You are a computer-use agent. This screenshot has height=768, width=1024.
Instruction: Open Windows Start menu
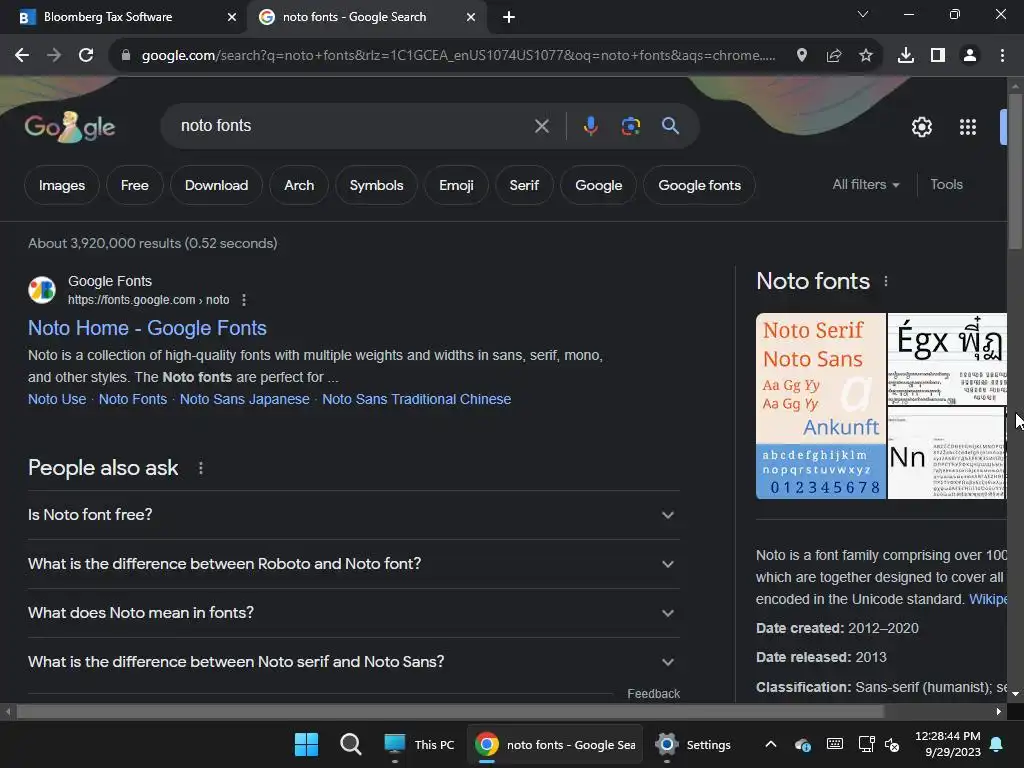pos(306,744)
